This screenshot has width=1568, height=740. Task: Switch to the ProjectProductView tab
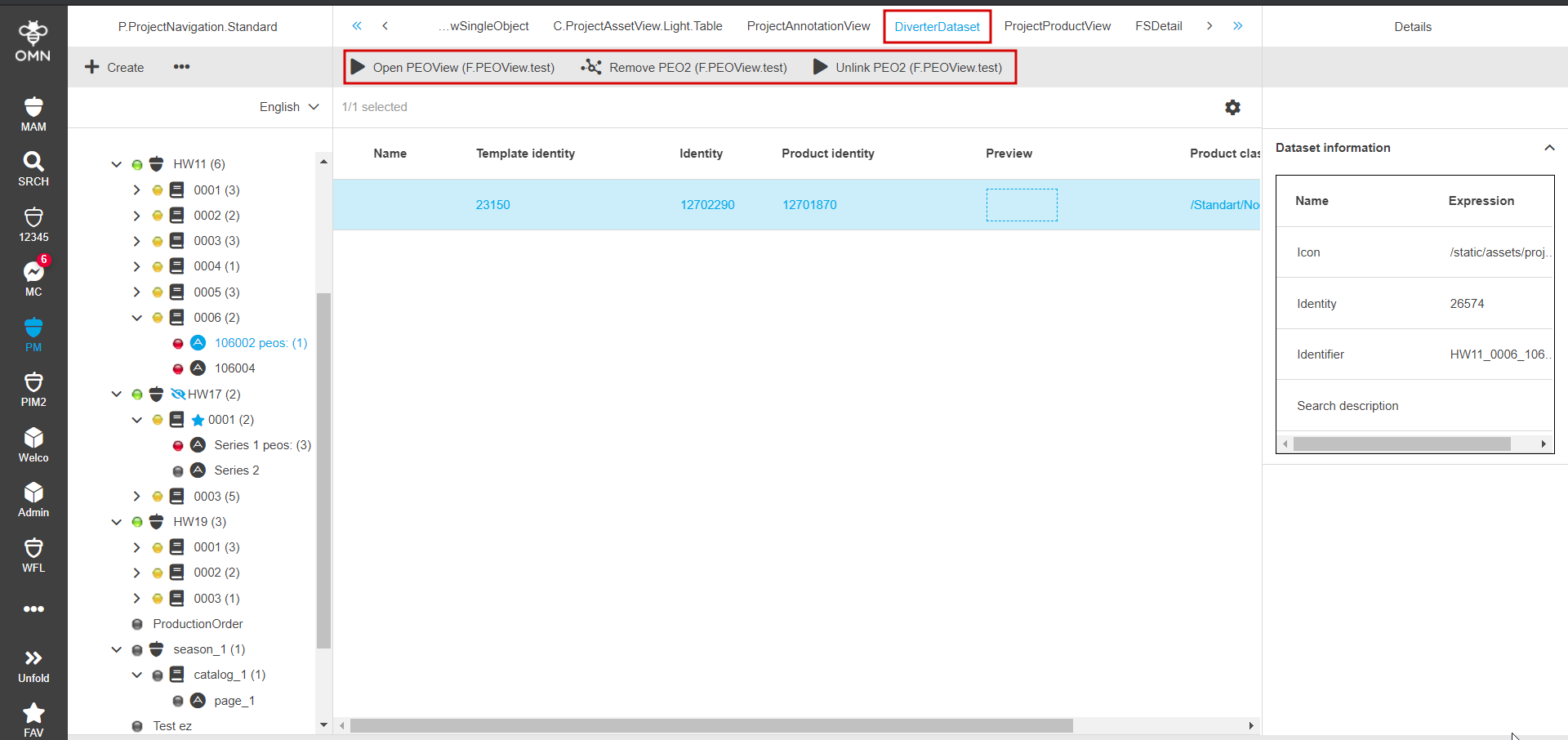click(1057, 26)
